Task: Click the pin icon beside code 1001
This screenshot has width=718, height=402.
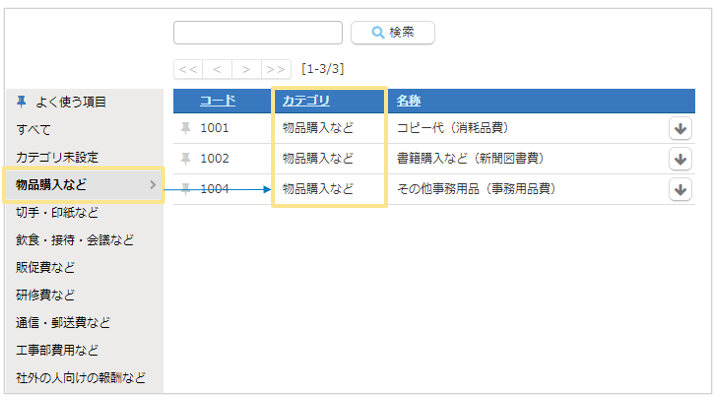Action: [185, 128]
